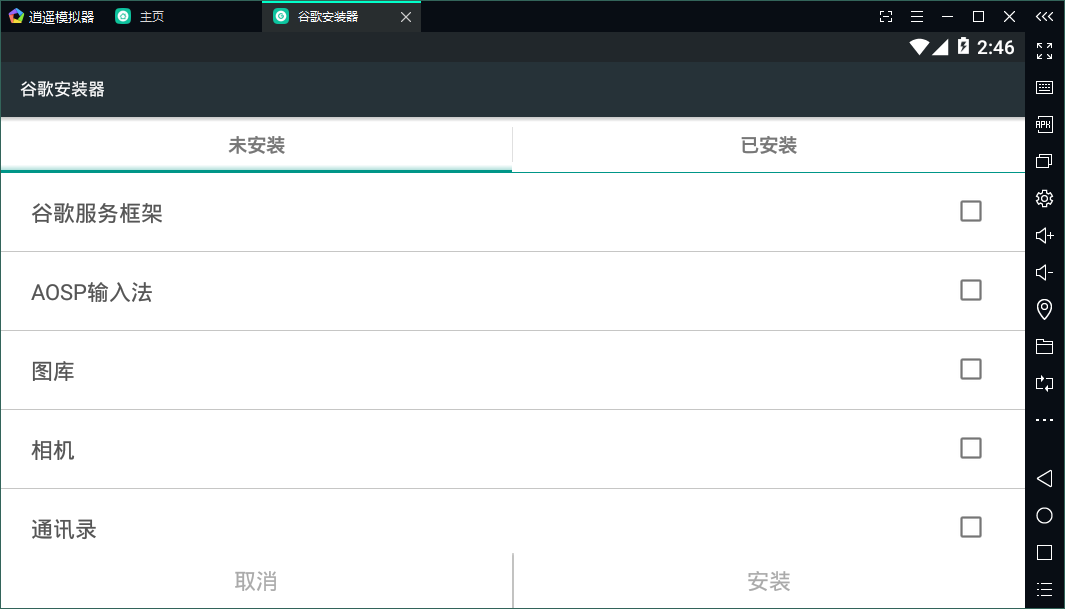This screenshot has height=609, width=1065.
Task: Increase volume with speaker plus icon
Action: (1045, 236)
